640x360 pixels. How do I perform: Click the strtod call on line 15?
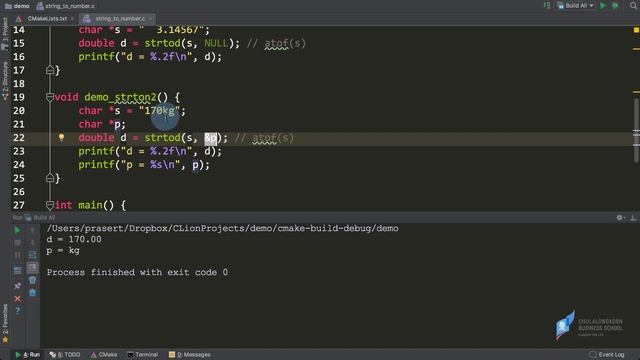[162, 43]
